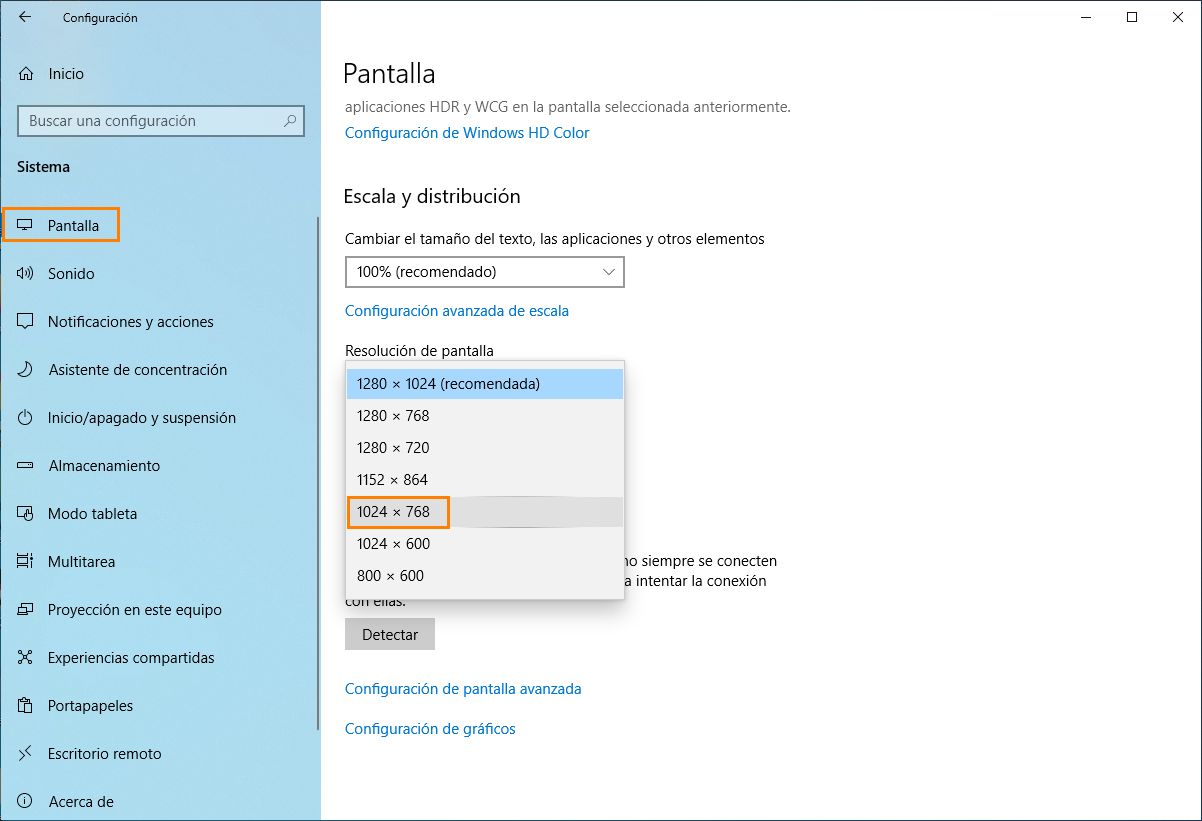Open Configuración de pantalla avanzada link
This screenshot has width=1202, height=821.
(x=463, y=689)
